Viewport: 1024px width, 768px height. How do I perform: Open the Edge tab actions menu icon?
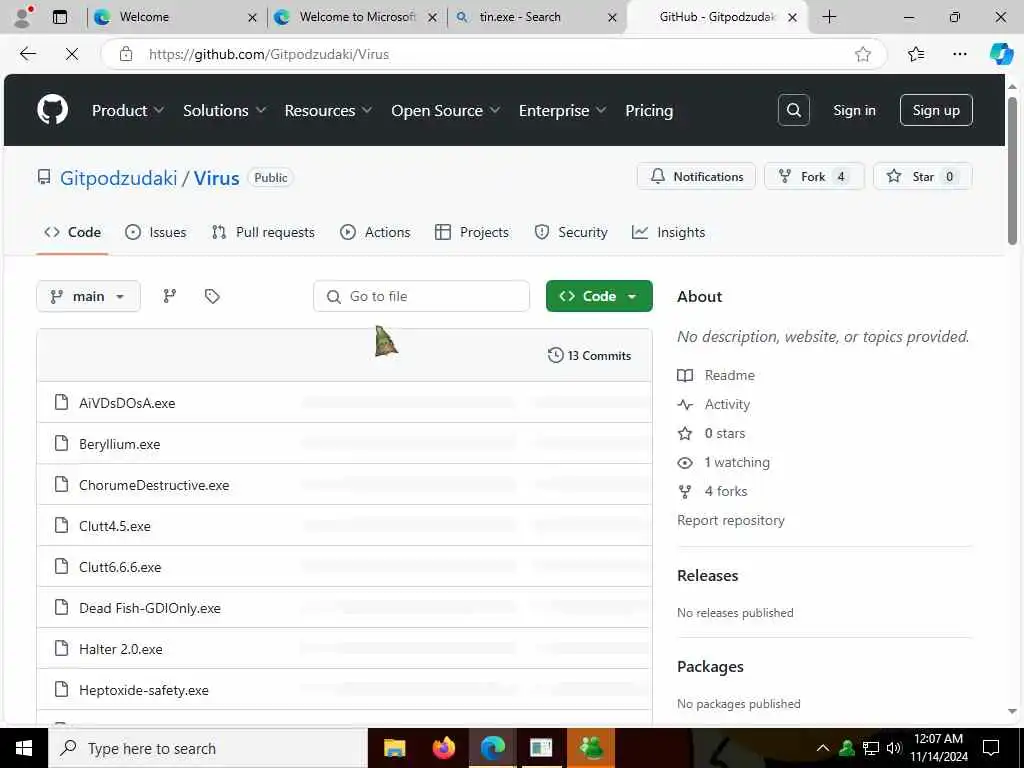[59, 17]
